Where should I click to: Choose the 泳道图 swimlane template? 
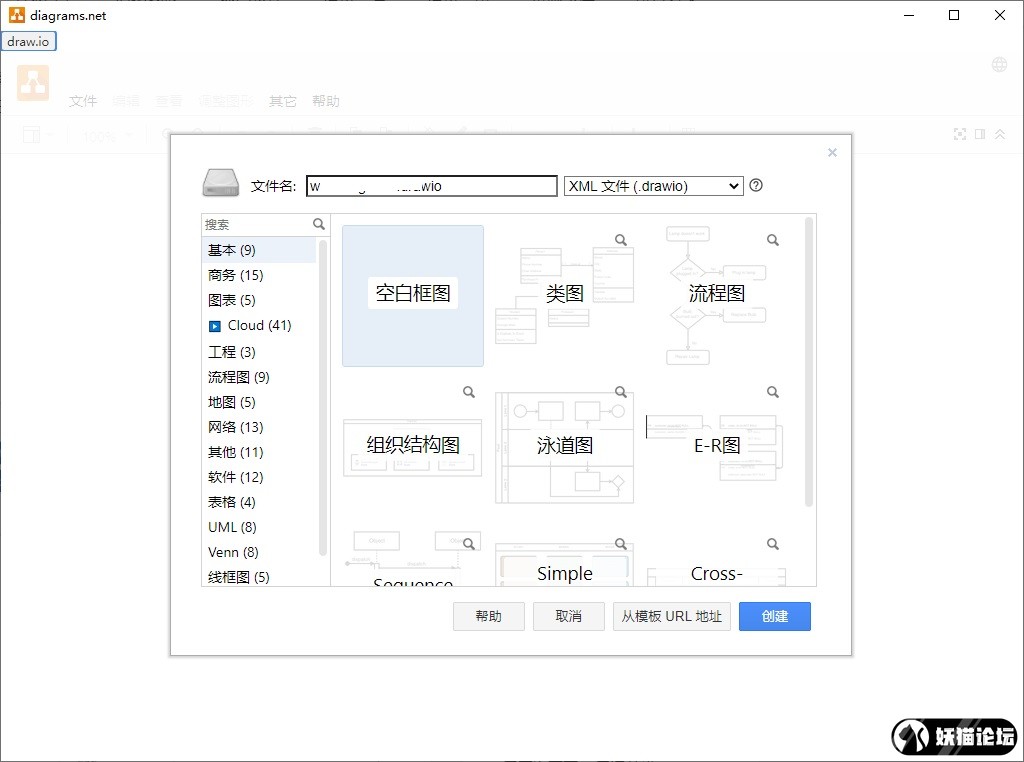564,447
